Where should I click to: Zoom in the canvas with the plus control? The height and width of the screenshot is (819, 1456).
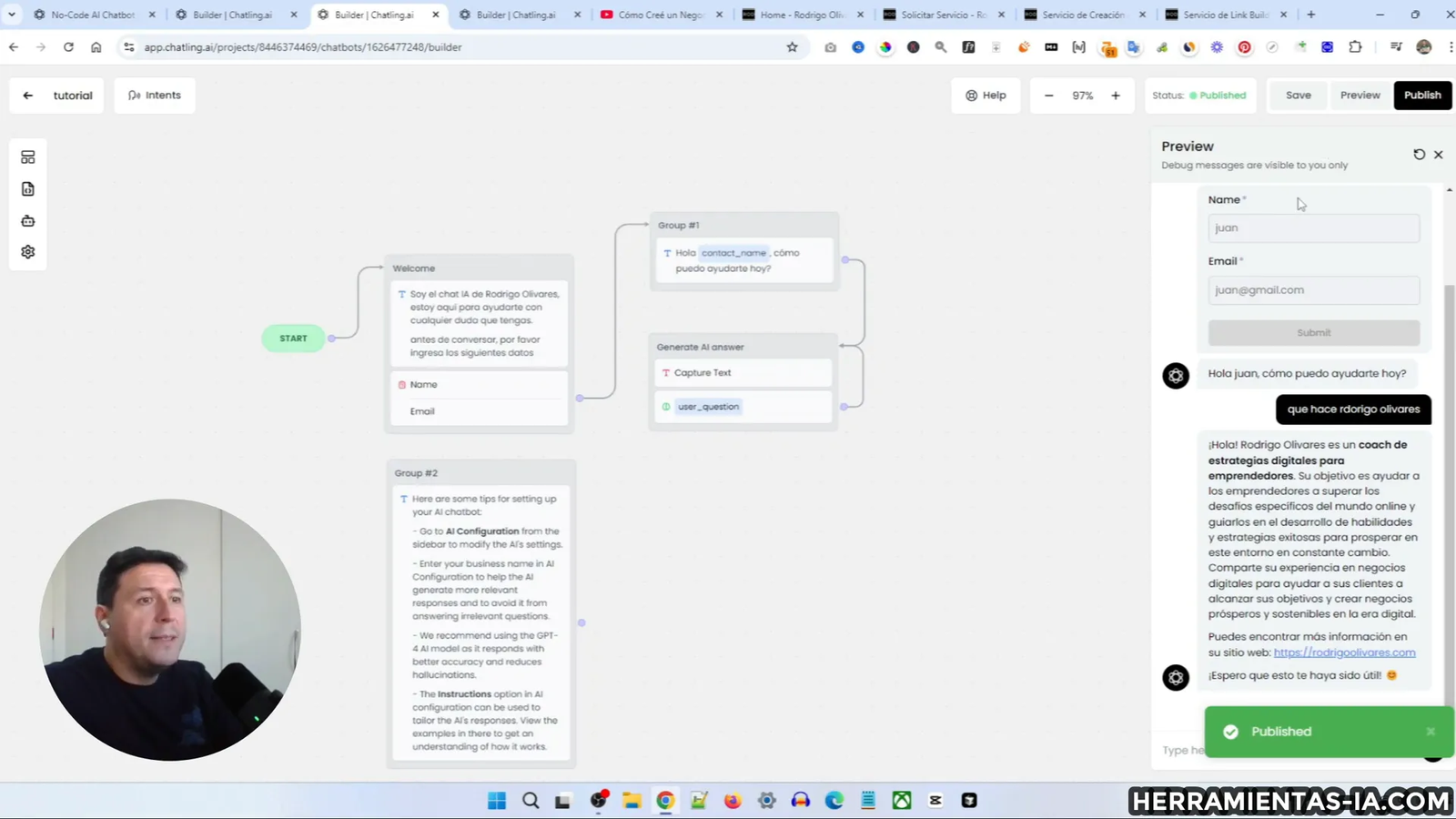[x=1116, y=95]
